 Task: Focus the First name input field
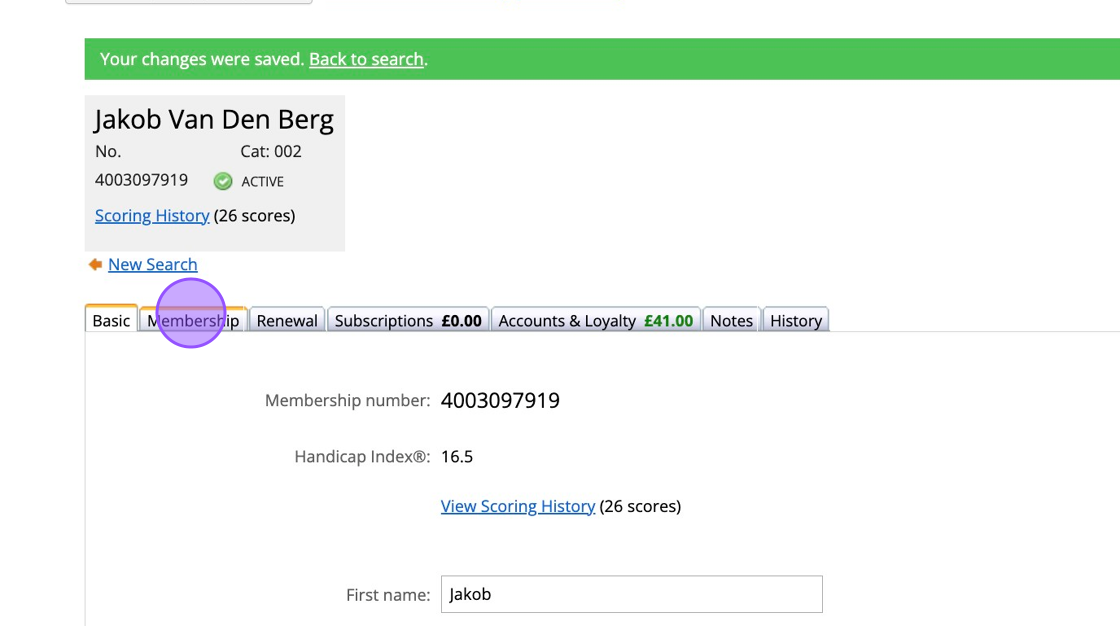[631, 594]
